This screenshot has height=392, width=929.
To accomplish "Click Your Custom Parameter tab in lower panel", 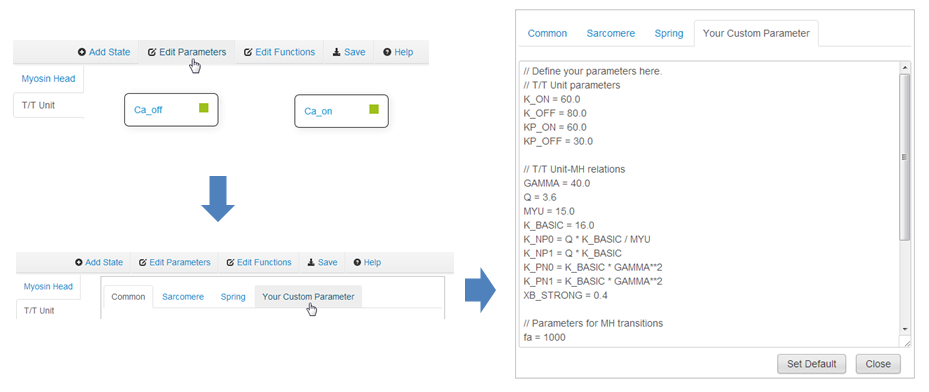I will [x=308, y=296].
